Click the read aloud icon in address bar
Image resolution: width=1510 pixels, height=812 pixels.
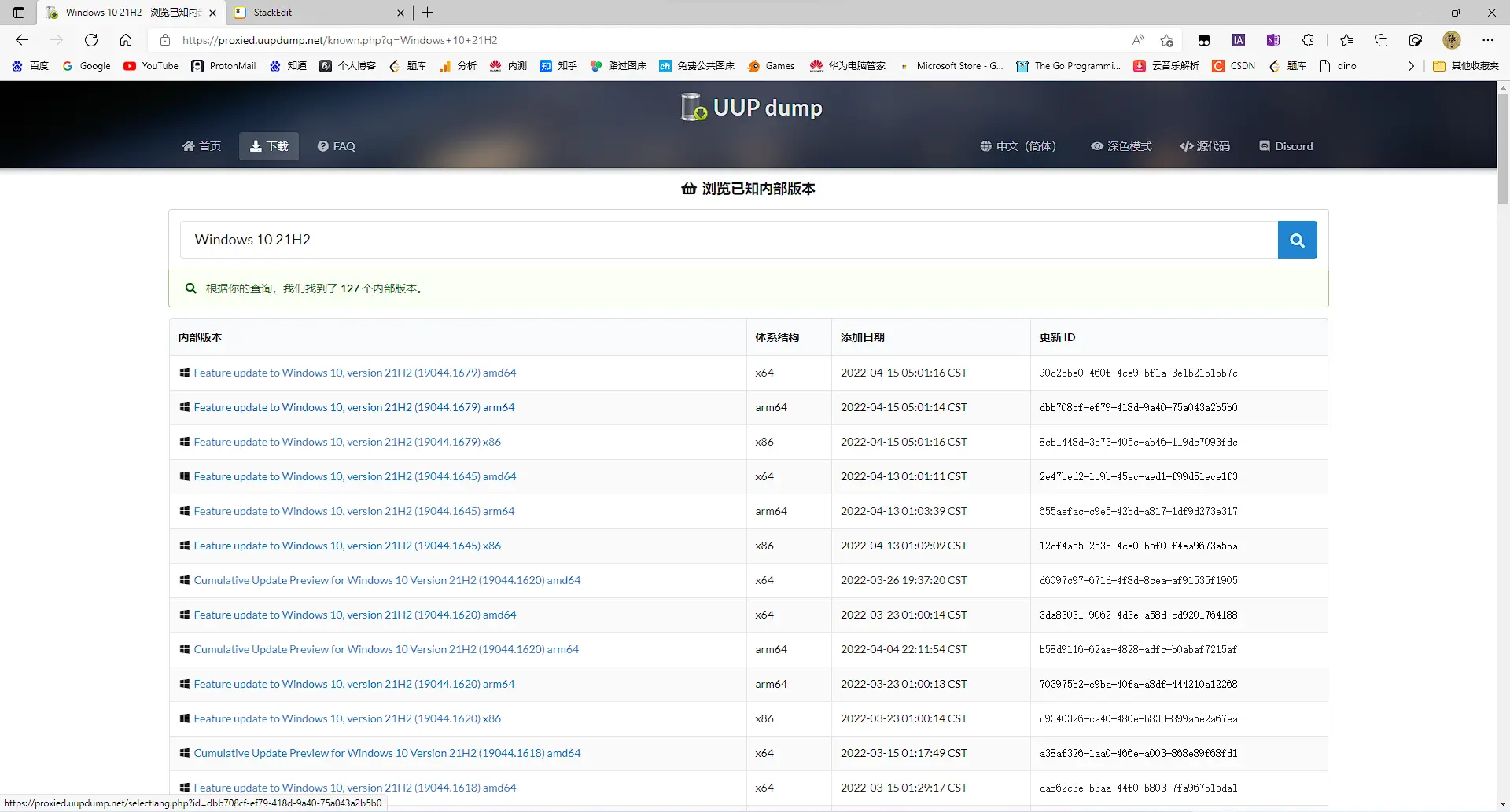point(1138,40)
